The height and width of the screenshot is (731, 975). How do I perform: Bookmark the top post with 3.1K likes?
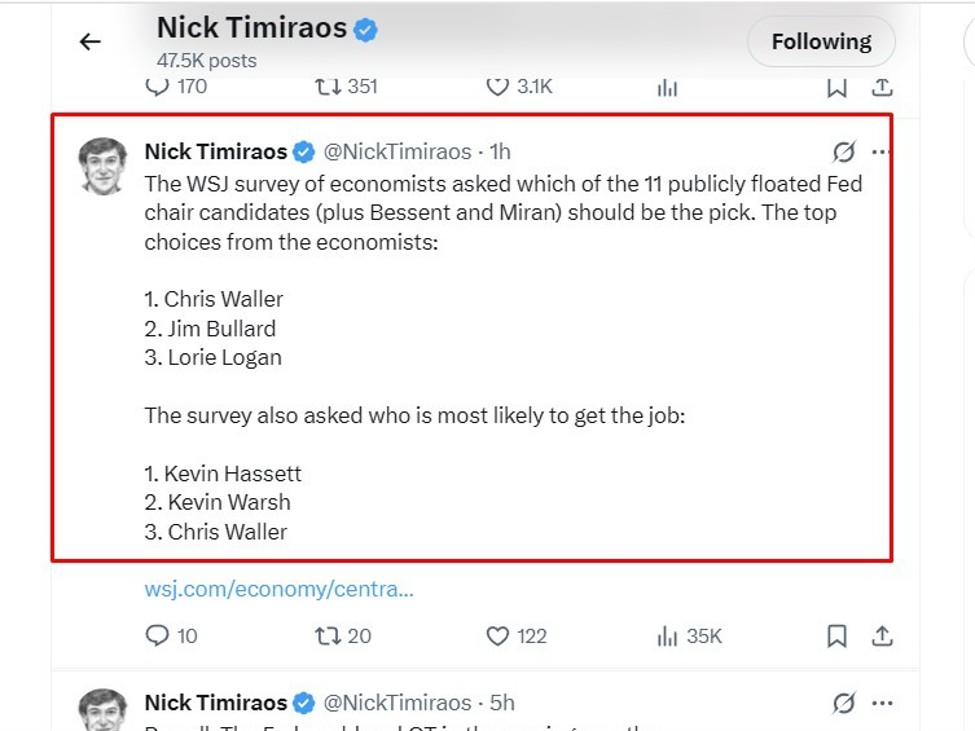pyautogui.click(x=837, y=87)
